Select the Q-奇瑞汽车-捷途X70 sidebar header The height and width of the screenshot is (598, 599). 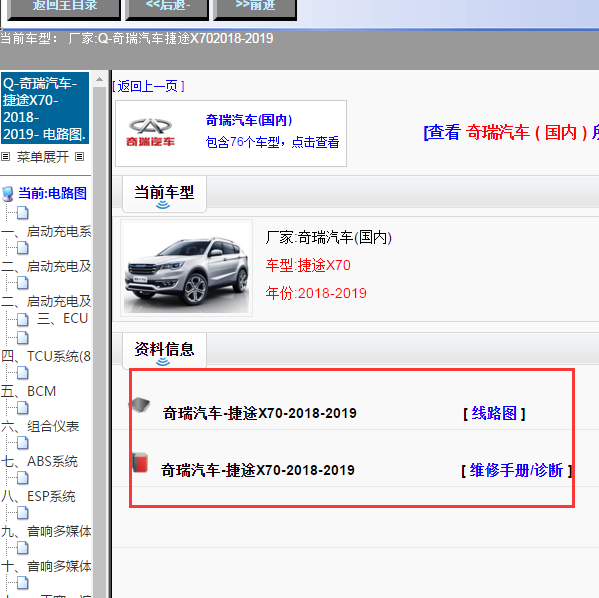tap(45, 108)
